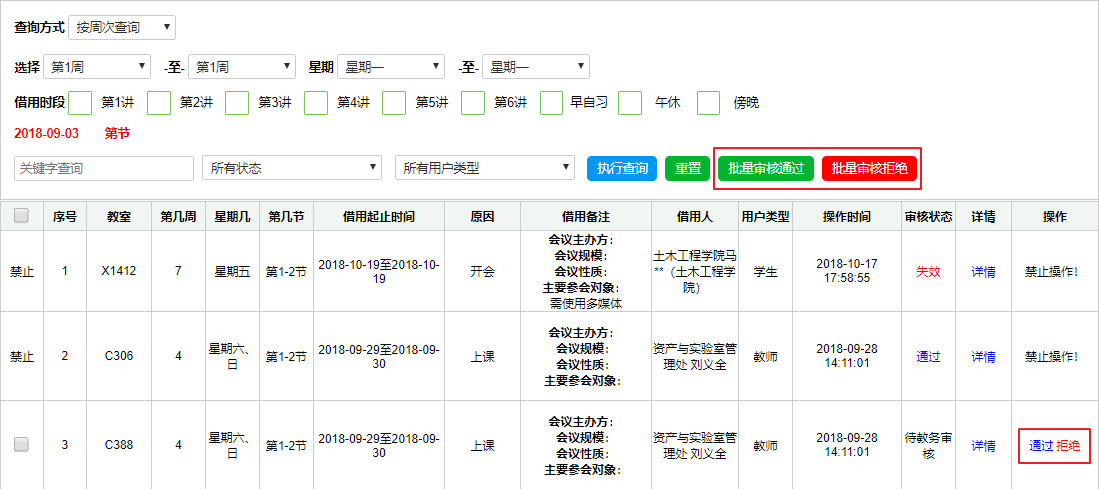Viewport: 1099px width, 489px height.
Task: Tick the 早自习 checkbox
Action: 551,102
